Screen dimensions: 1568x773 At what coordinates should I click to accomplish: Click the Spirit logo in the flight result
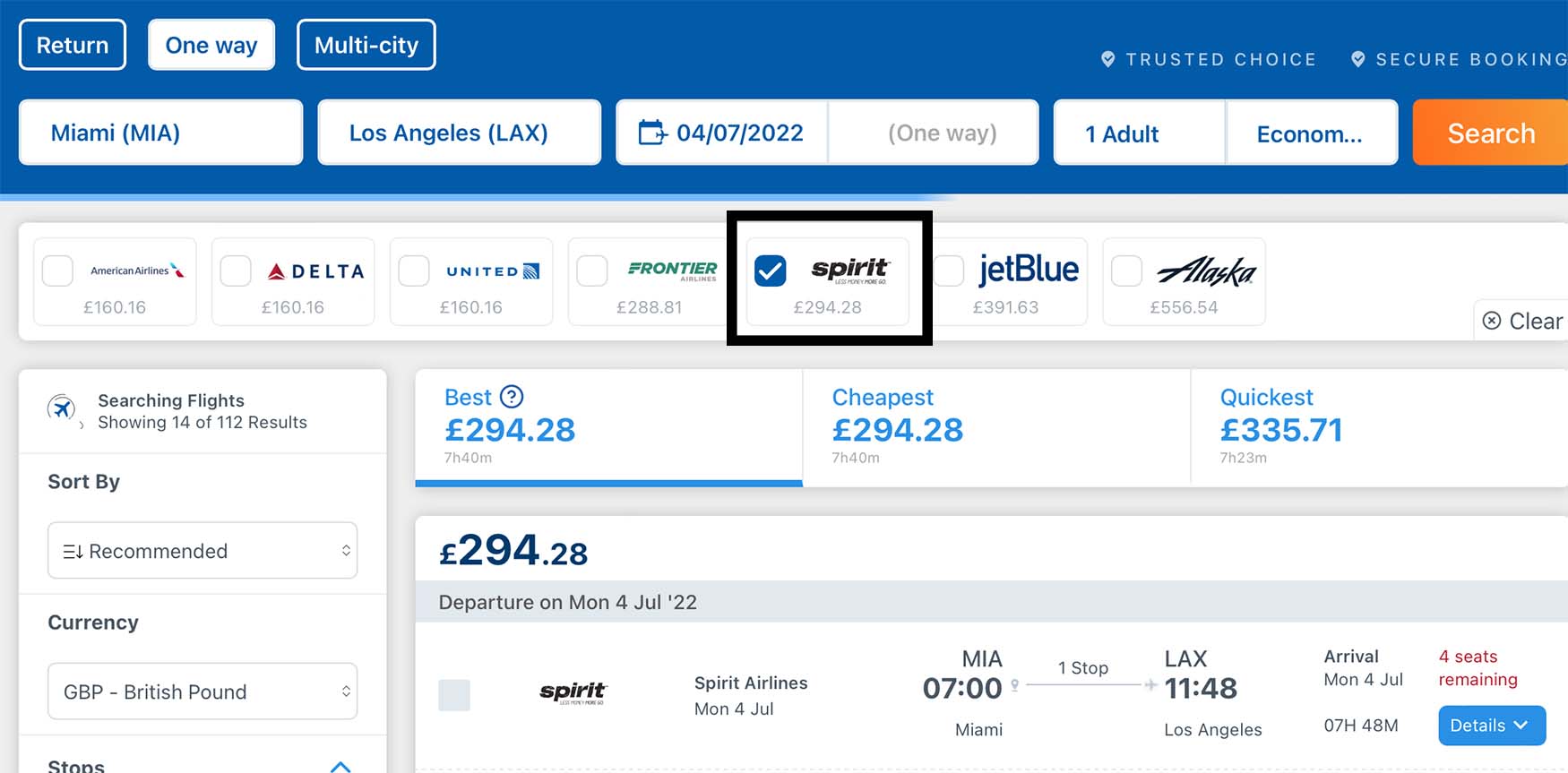click(573, 692)
